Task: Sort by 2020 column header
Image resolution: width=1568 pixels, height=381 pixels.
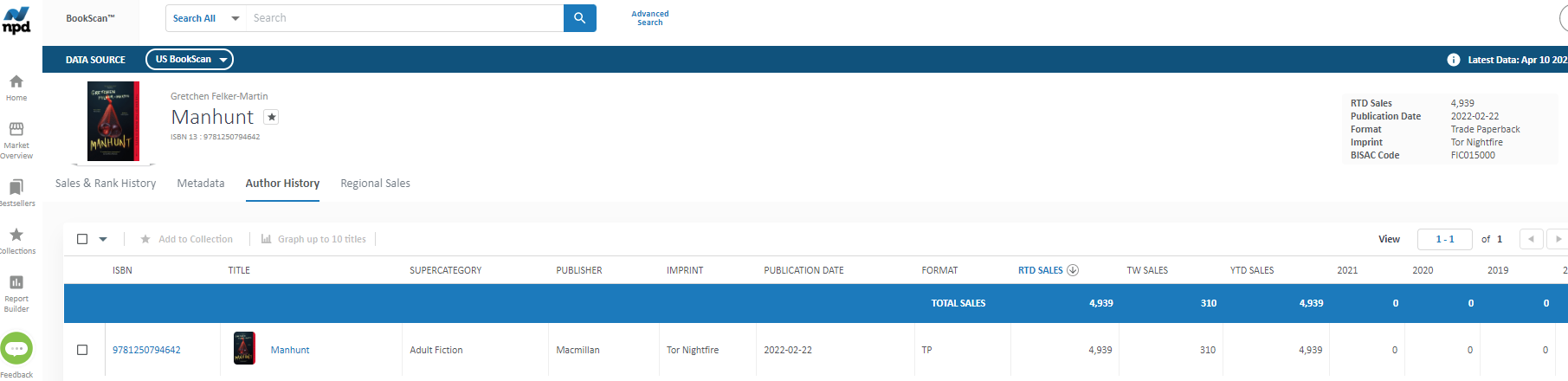Action: point(1423,270)
